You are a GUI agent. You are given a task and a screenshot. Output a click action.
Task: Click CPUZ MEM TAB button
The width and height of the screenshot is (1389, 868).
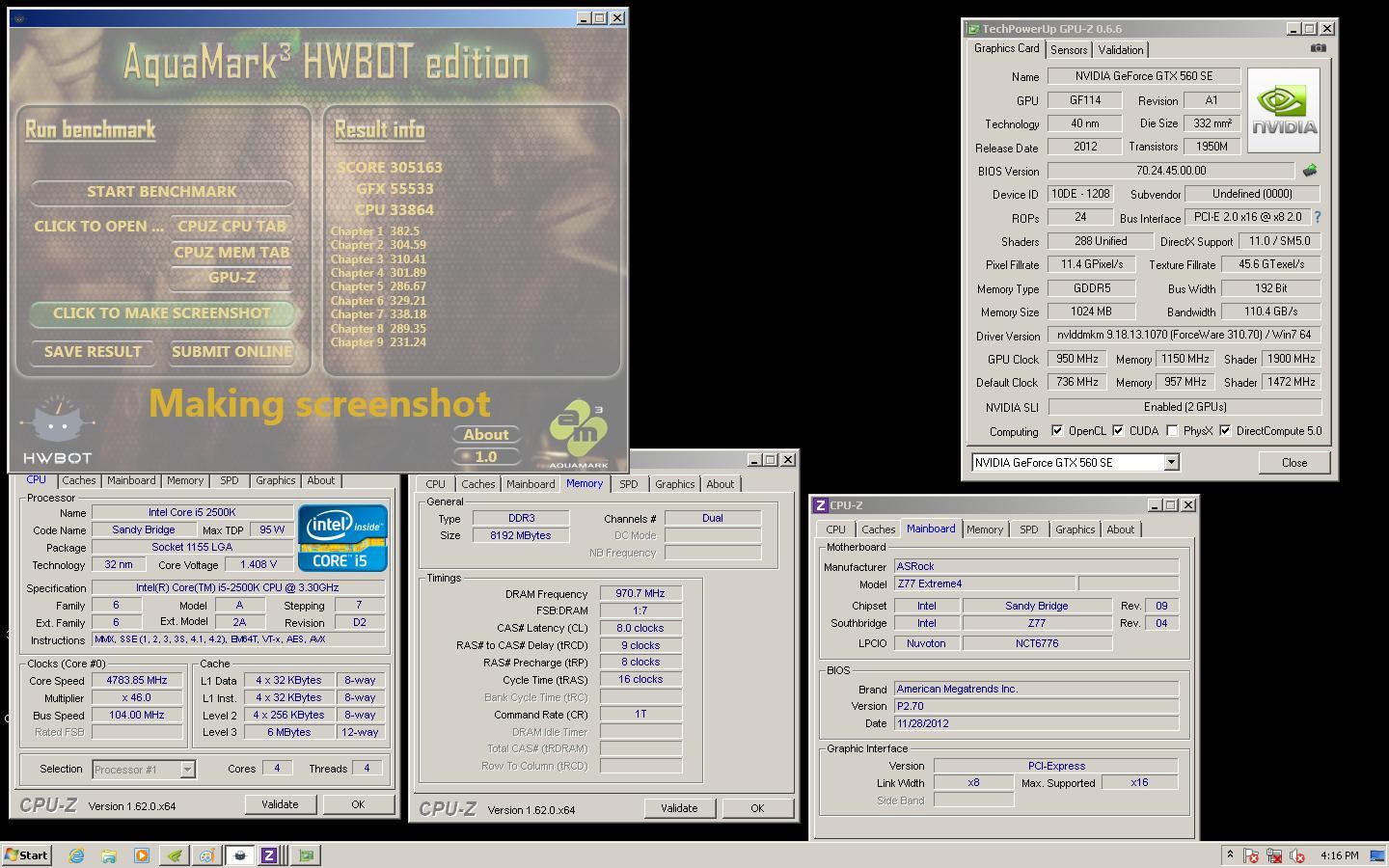231,252
